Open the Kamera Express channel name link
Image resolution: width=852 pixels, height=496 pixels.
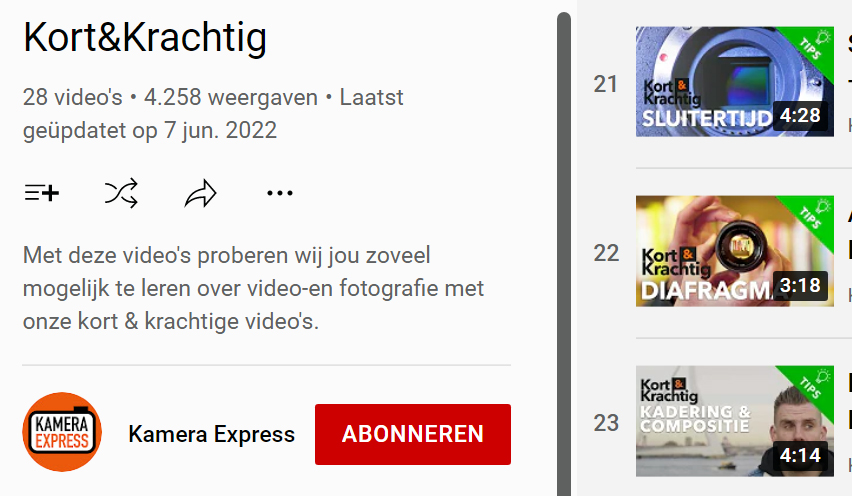211,434
